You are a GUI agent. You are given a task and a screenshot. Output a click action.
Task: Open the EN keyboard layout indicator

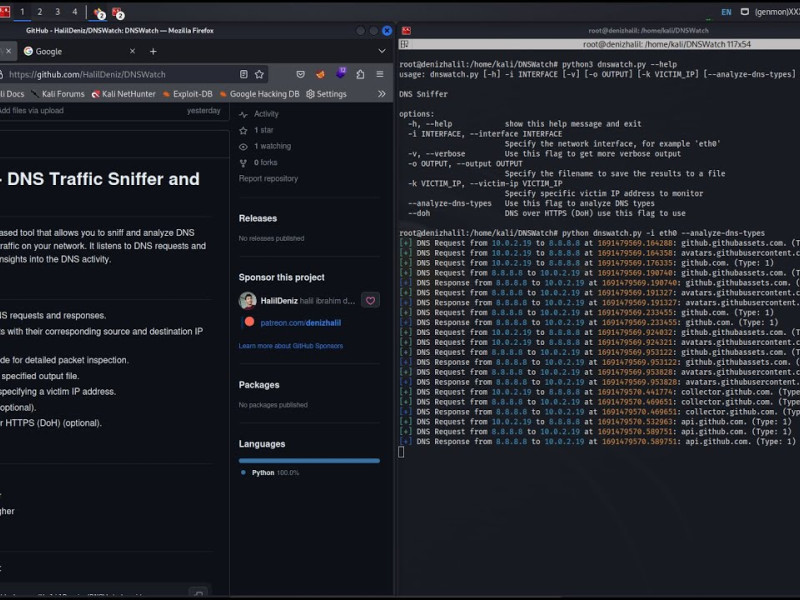[x=726, y=12]
